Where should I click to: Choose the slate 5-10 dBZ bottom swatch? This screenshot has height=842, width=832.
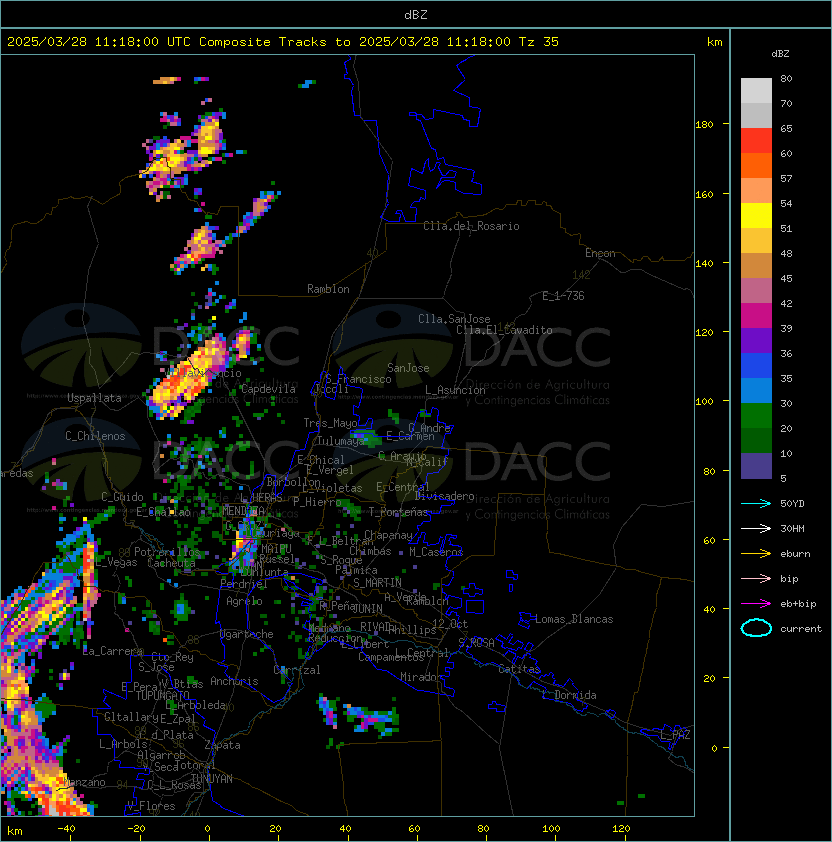[x=756, y=466]
